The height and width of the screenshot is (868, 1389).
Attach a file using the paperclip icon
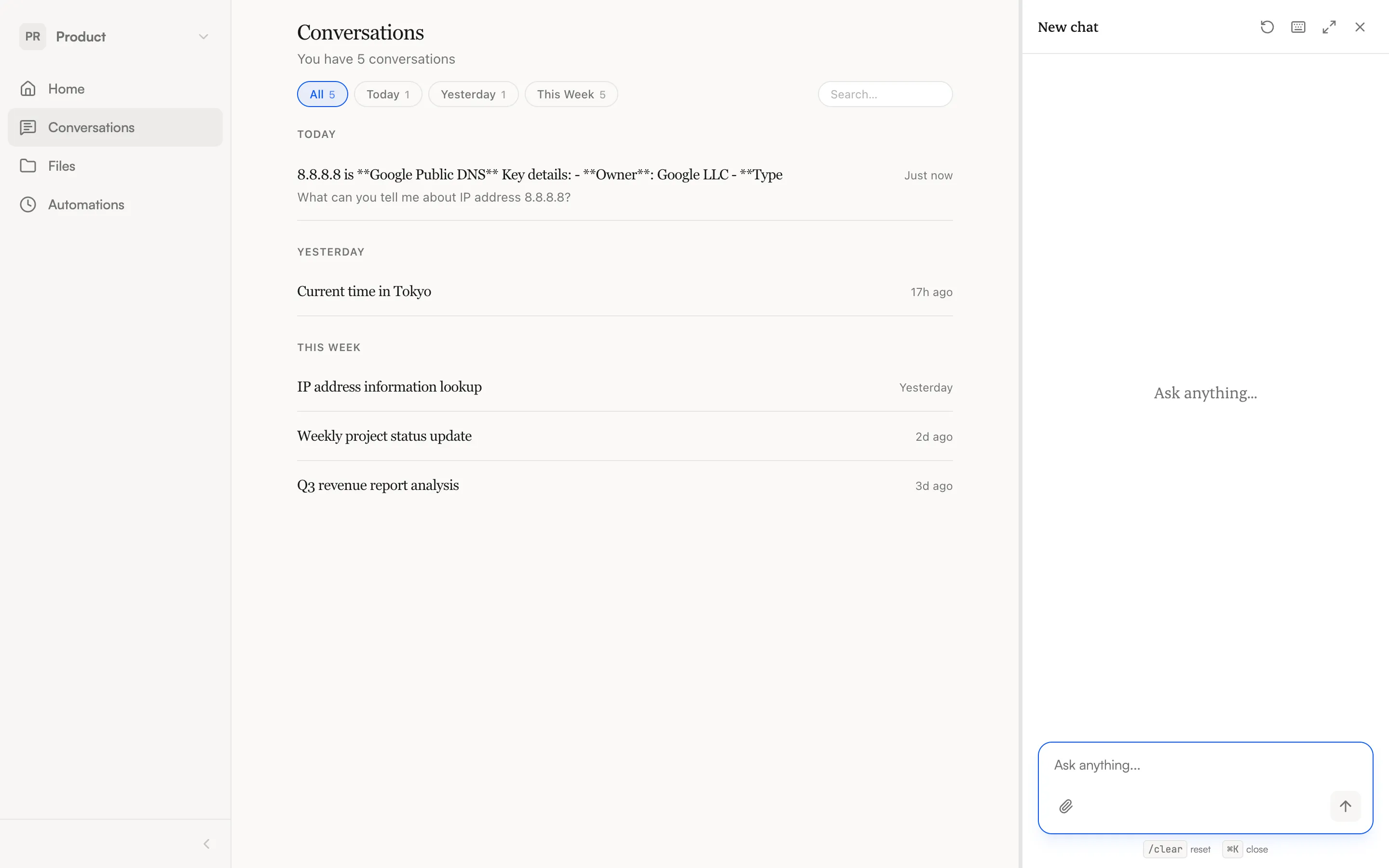click(x=1066, y=806)
